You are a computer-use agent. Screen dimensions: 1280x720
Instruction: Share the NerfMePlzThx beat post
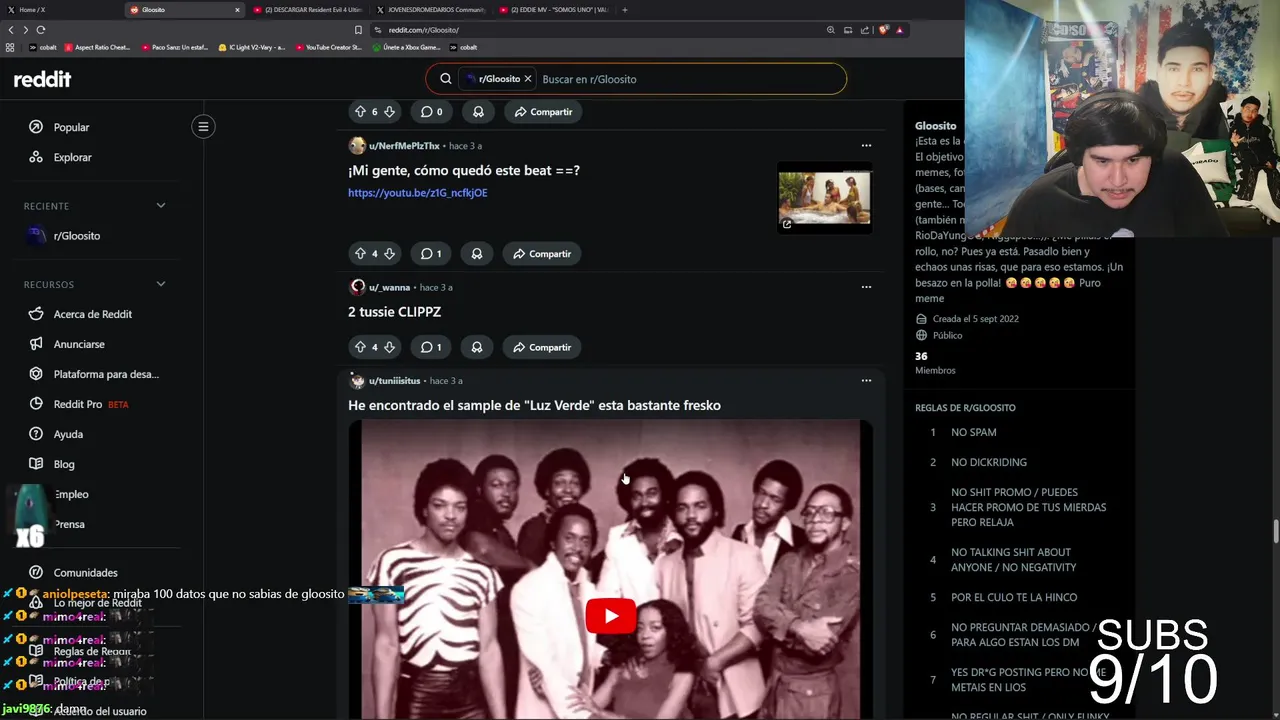542,254
